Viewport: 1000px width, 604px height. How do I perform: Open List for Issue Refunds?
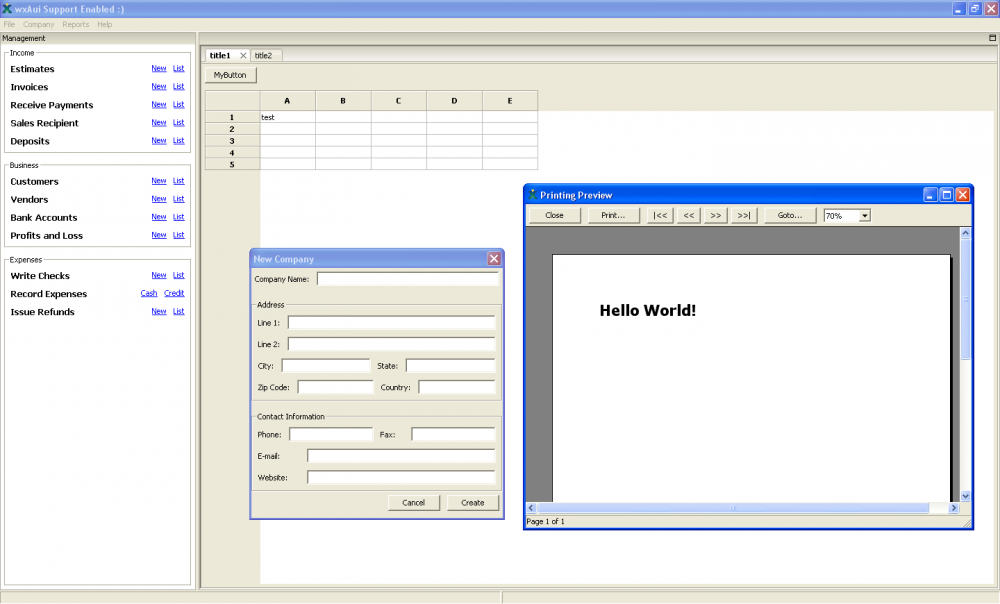click(x=179, y=311)
